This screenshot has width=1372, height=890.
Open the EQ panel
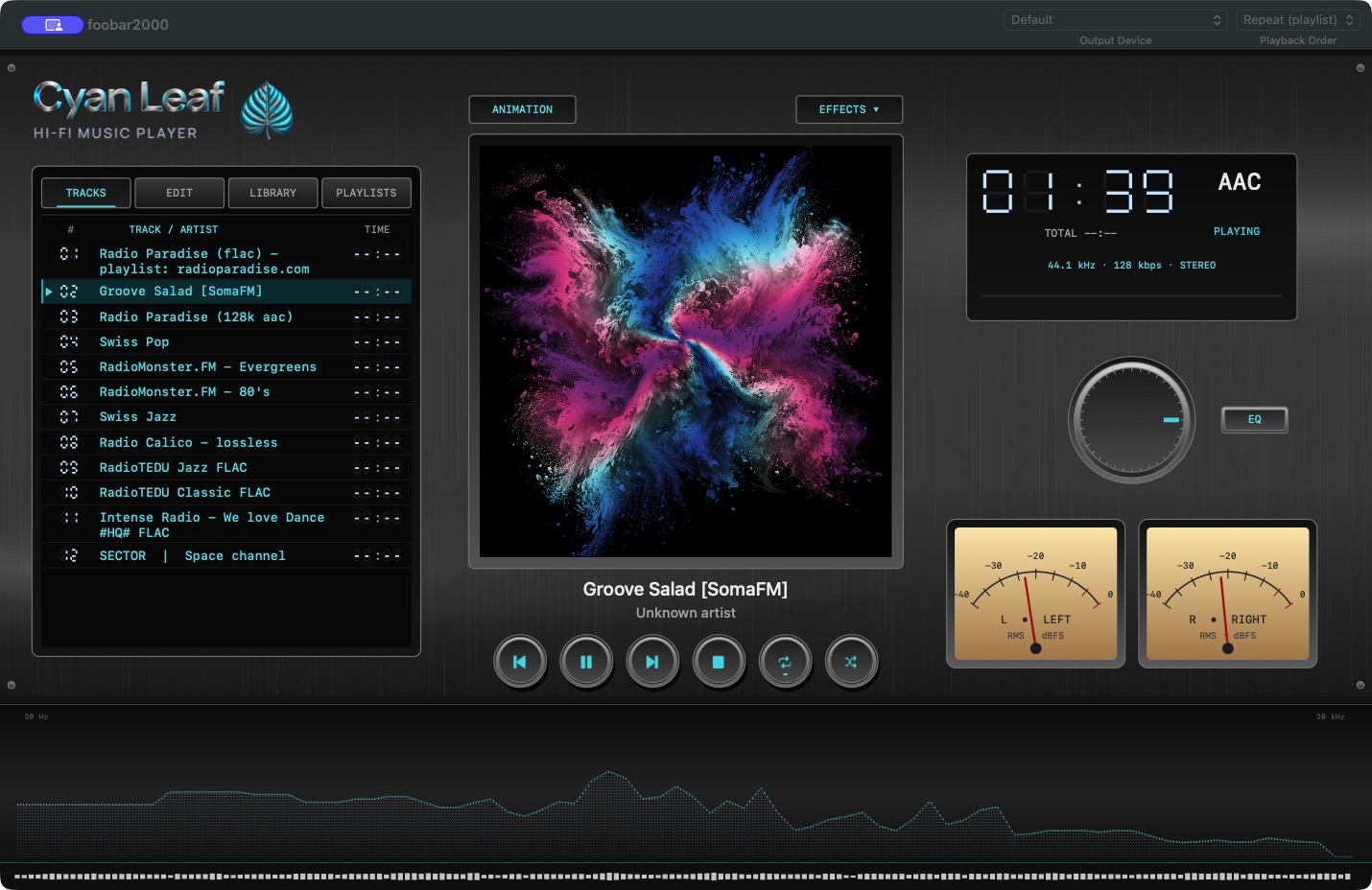tap(1254, 419)
